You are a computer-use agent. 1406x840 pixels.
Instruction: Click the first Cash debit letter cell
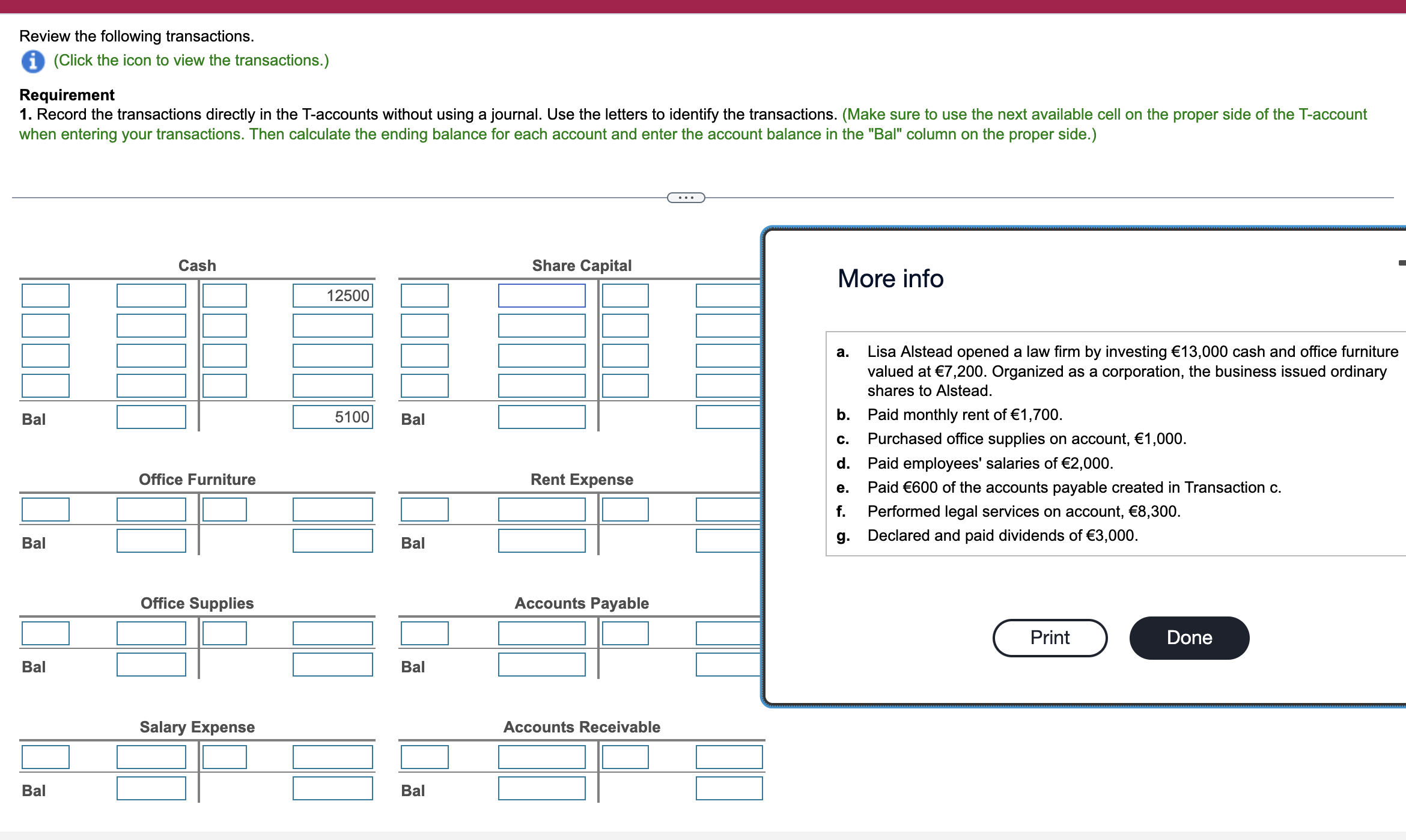pyautogui.click(x=46, y=296)
